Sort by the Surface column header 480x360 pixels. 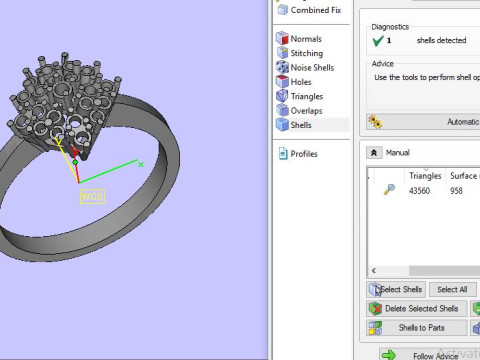[463, 176]
